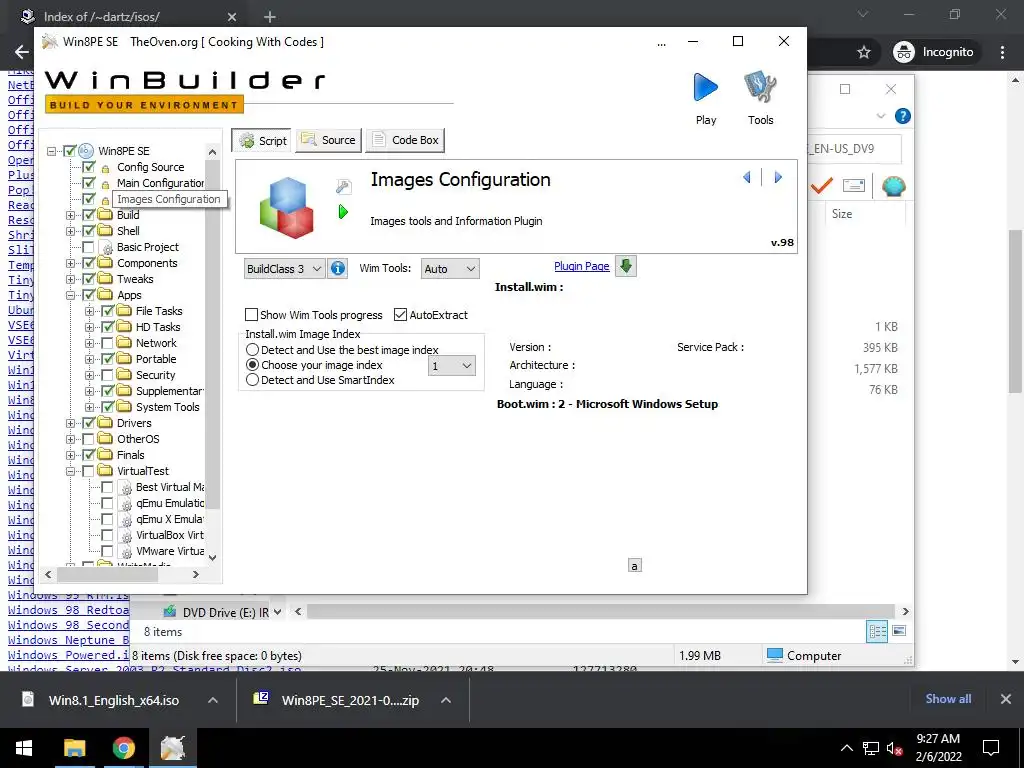1024x768 pixels.
Task: Expand the Components tree node
Action: click(71, 263)
